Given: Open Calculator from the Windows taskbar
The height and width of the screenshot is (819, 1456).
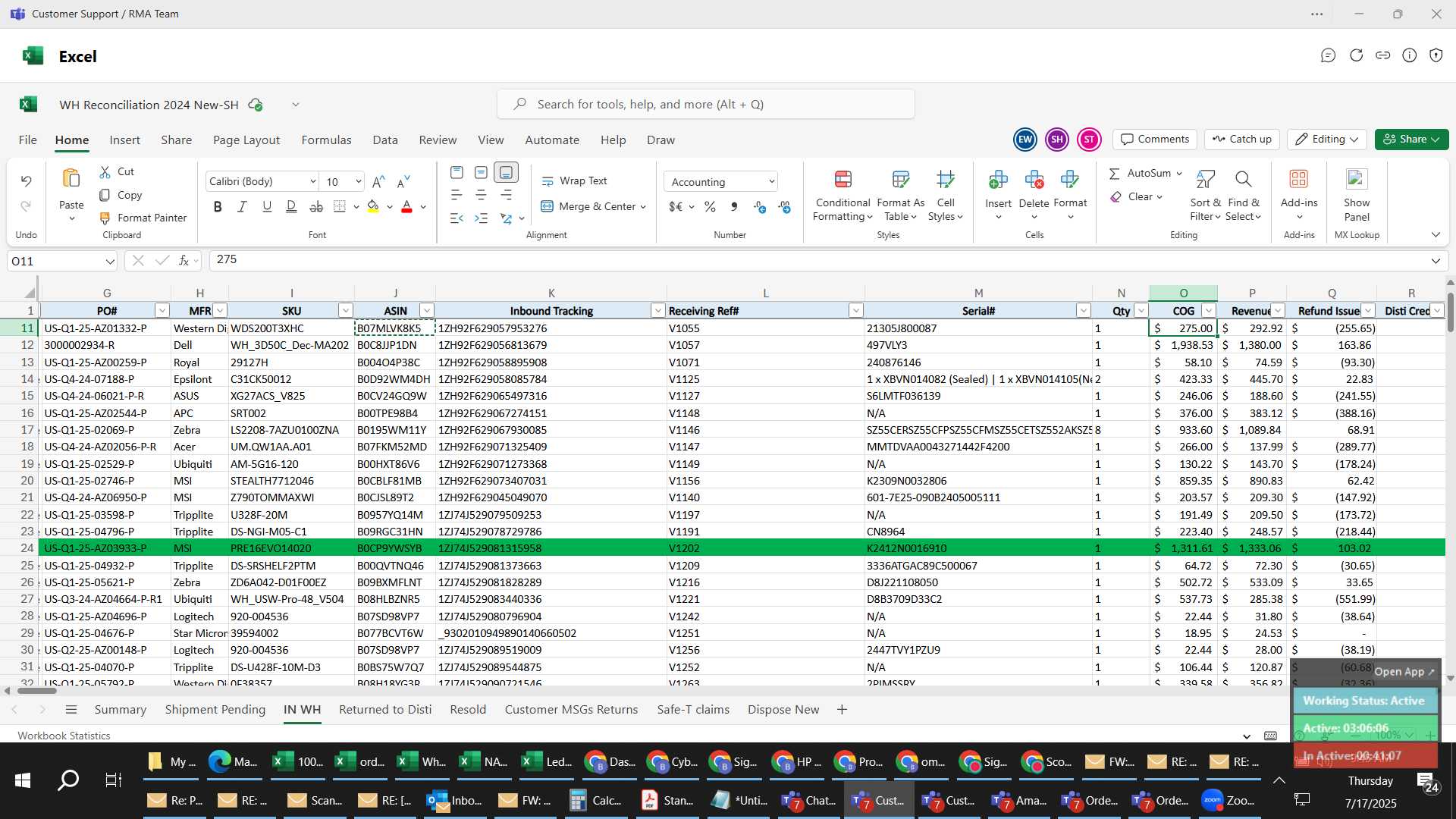Looking at the screenshot, I should 595,800.
